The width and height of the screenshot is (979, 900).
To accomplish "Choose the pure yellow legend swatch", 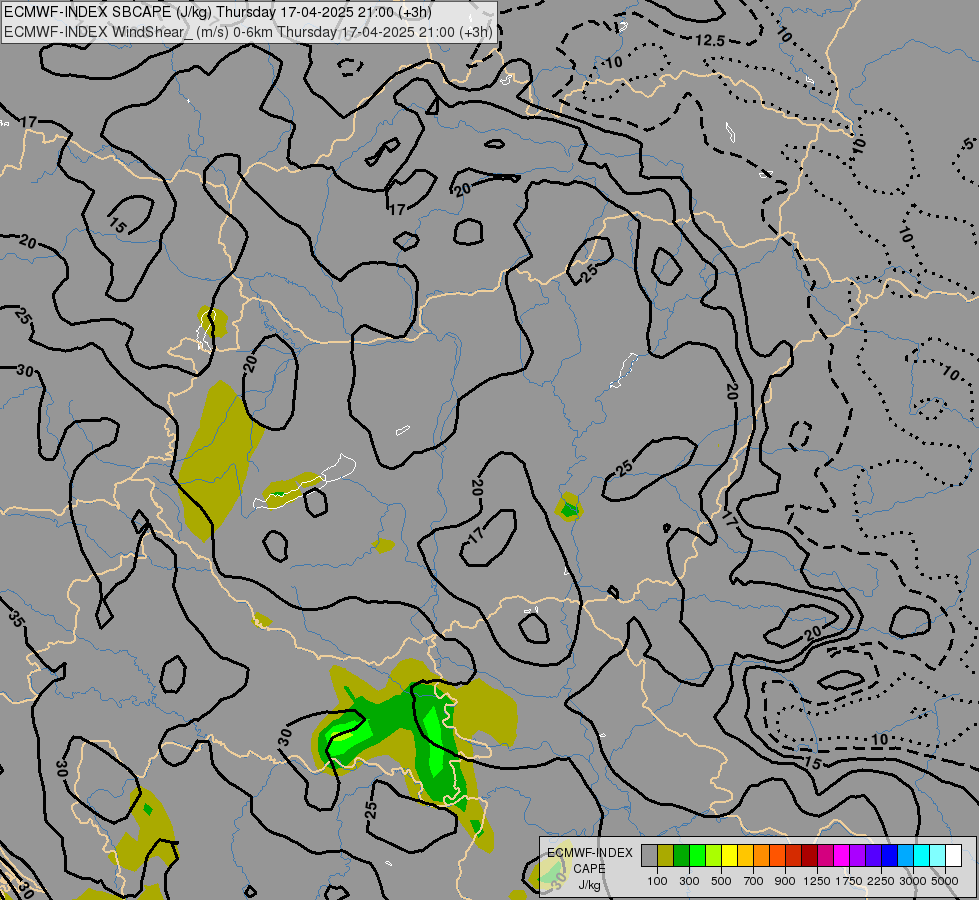I will point(729,855).
